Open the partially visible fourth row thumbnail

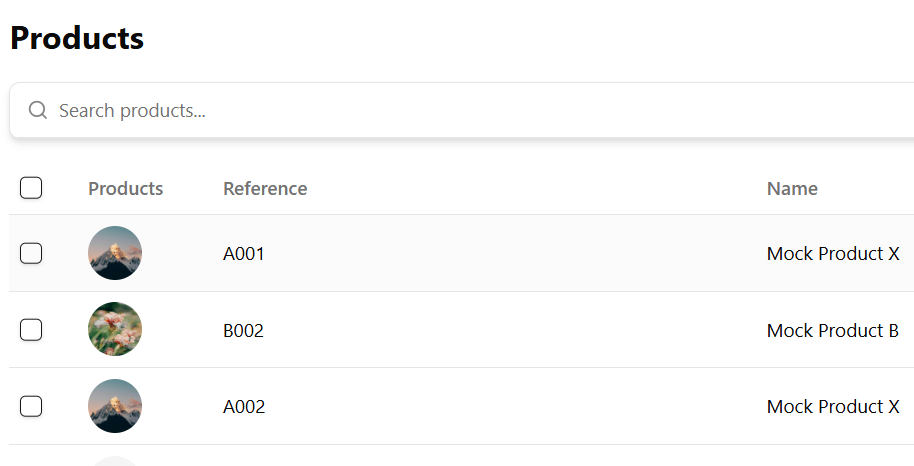115,461
